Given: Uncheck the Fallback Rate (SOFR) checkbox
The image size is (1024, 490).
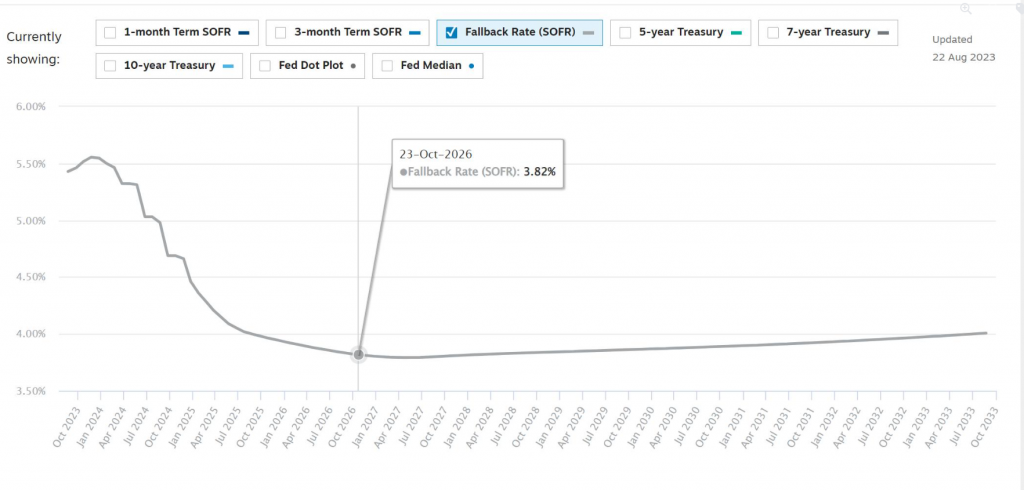Looking at the screenshot, I should 451,32.
